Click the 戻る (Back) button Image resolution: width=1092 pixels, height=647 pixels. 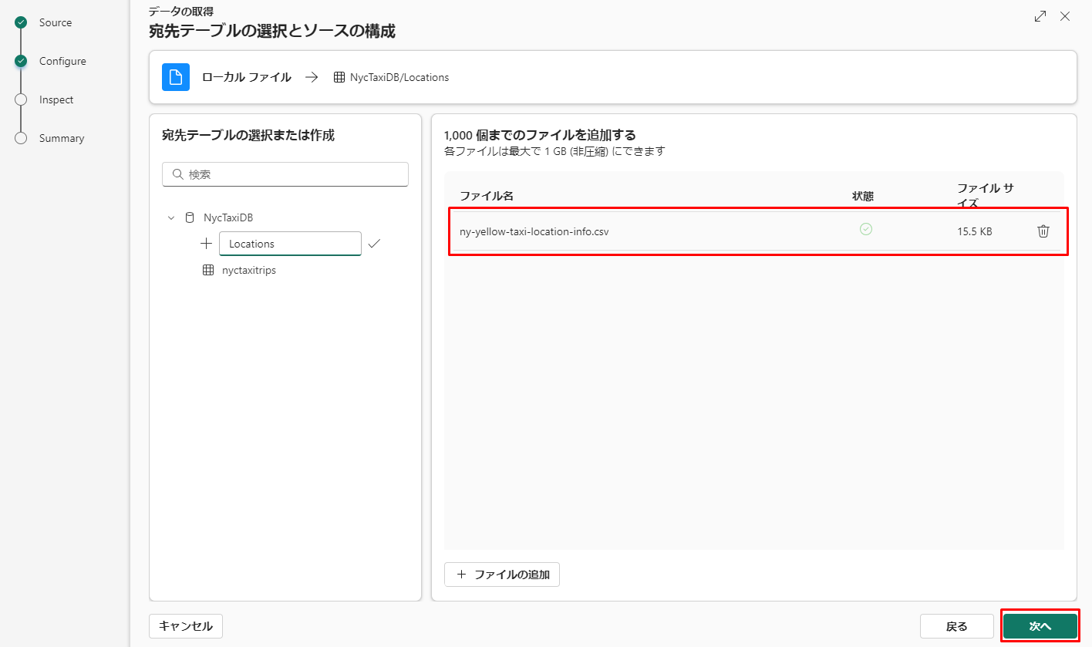[956, 626]
